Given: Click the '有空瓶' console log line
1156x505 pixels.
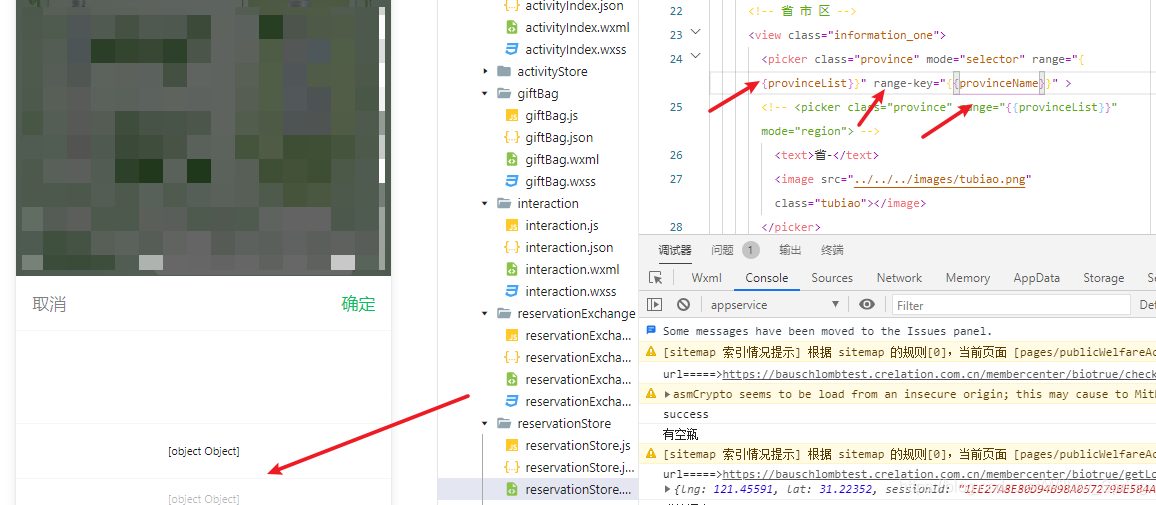Looking at the screenshot, I should click(x=680, y=434).
